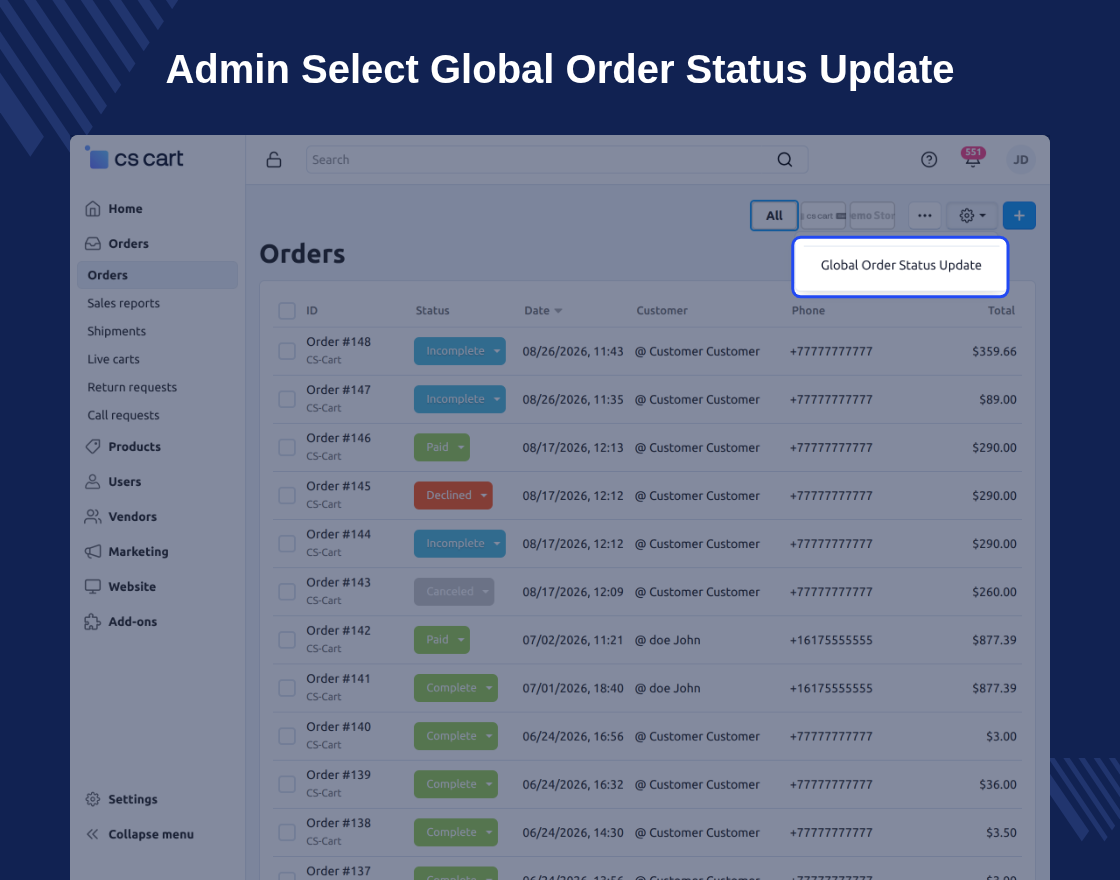Open Complete status dropdown for Order #141

click(x=456, y=688)
